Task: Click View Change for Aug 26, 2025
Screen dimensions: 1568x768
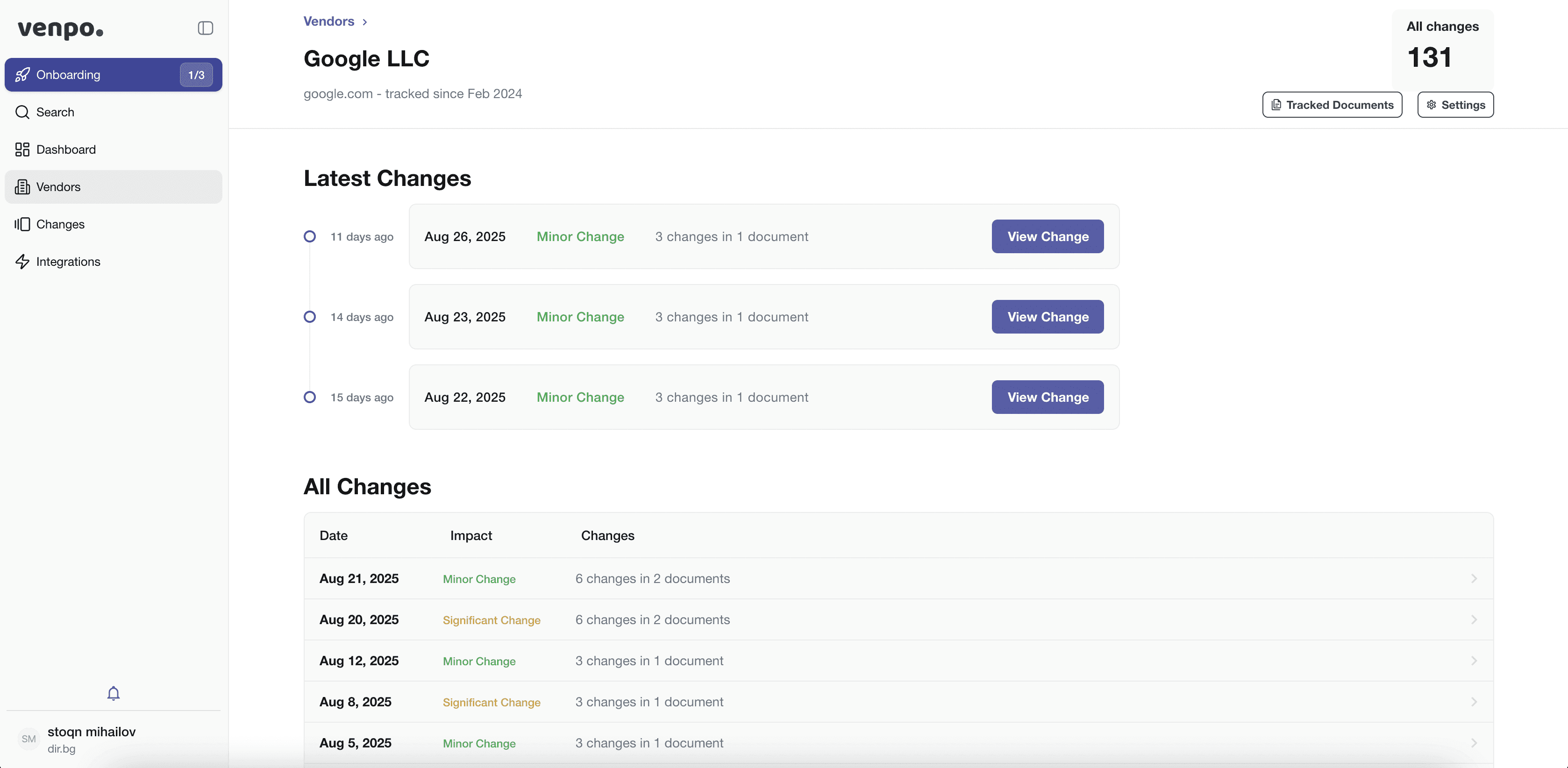Action: (1047, 237)
